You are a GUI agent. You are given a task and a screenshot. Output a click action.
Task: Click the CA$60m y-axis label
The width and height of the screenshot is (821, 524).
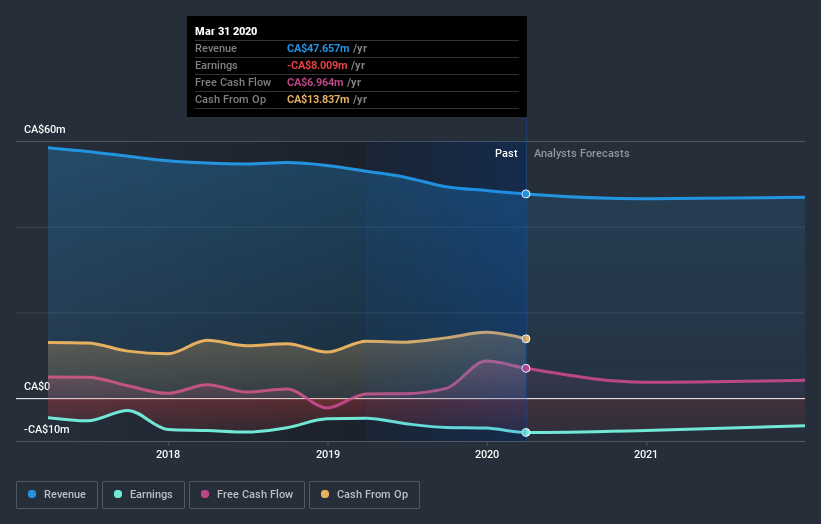click(x=45, y=129)
